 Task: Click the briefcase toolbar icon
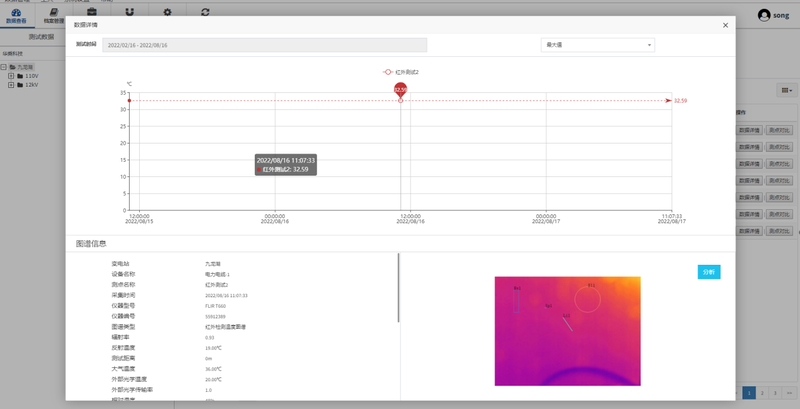coord(92,12)
